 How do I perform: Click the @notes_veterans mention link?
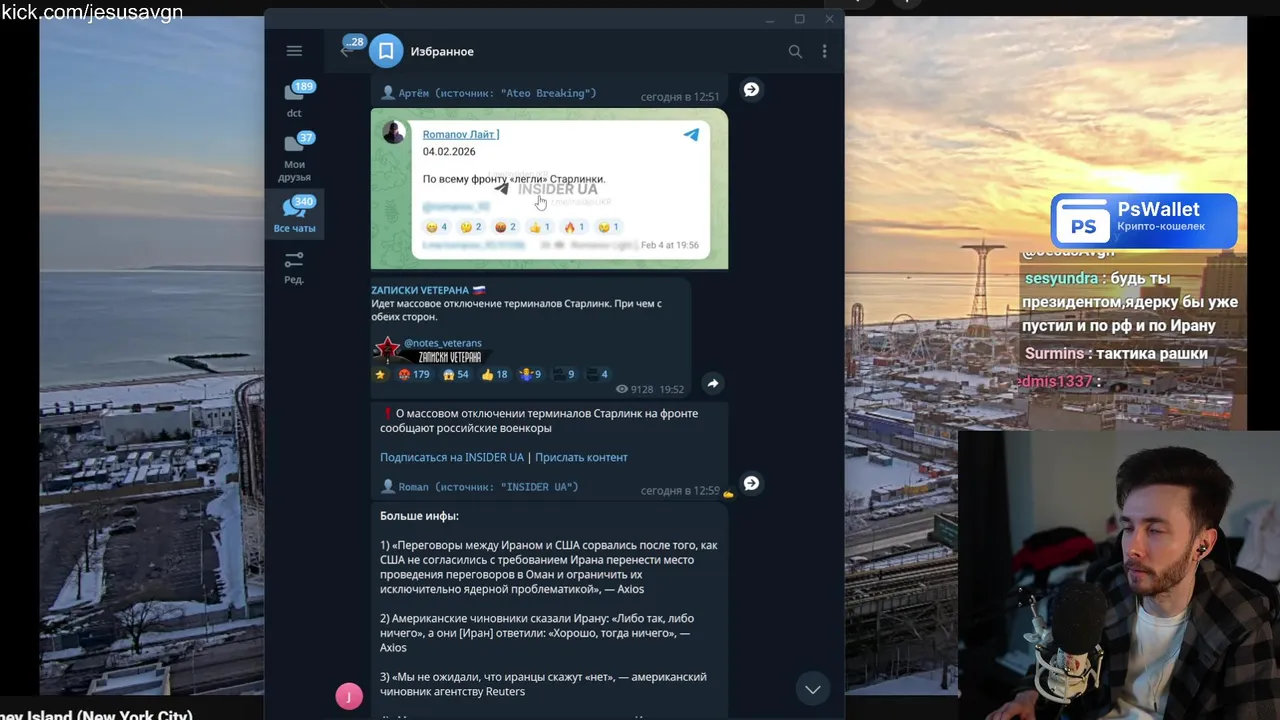click(443, 343)
